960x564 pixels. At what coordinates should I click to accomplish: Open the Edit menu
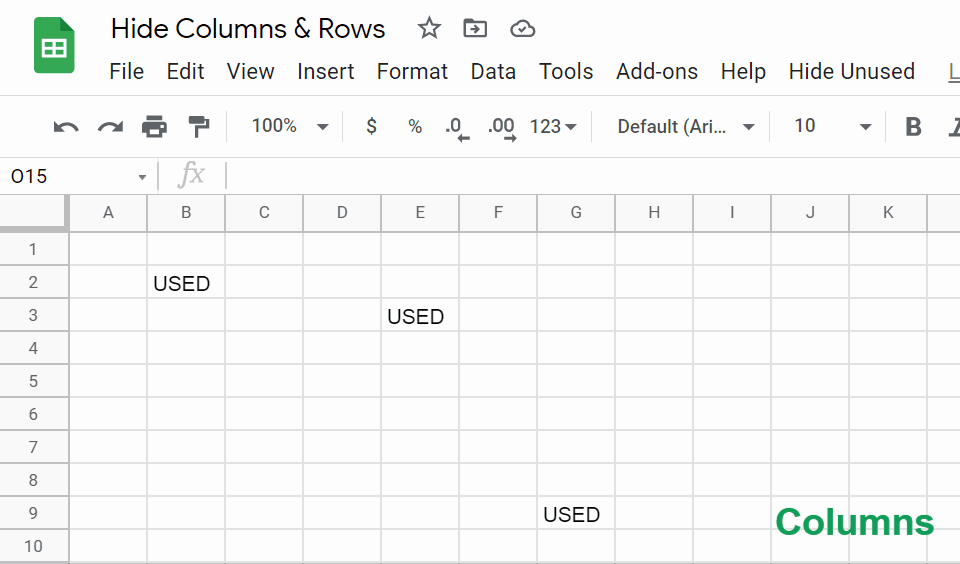tap(185, 72)
